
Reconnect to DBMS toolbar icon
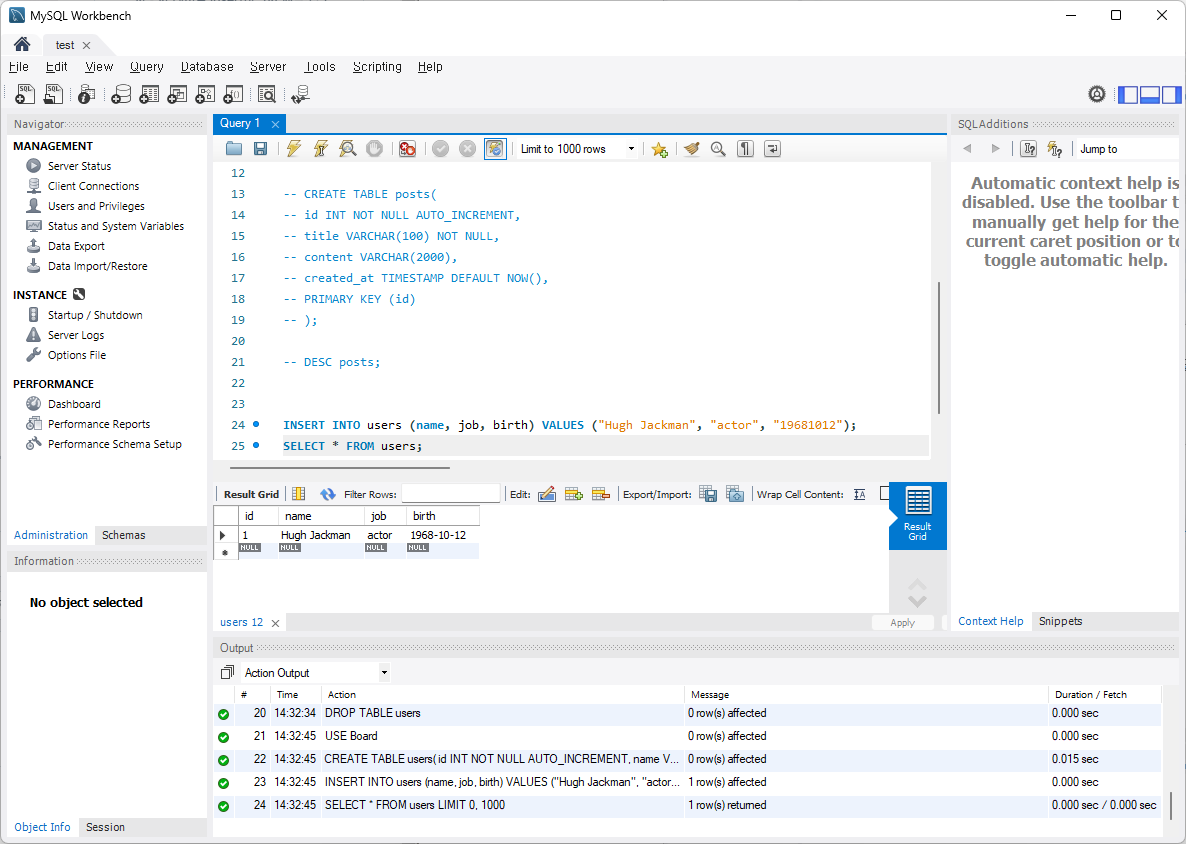[x=300, y=94]
